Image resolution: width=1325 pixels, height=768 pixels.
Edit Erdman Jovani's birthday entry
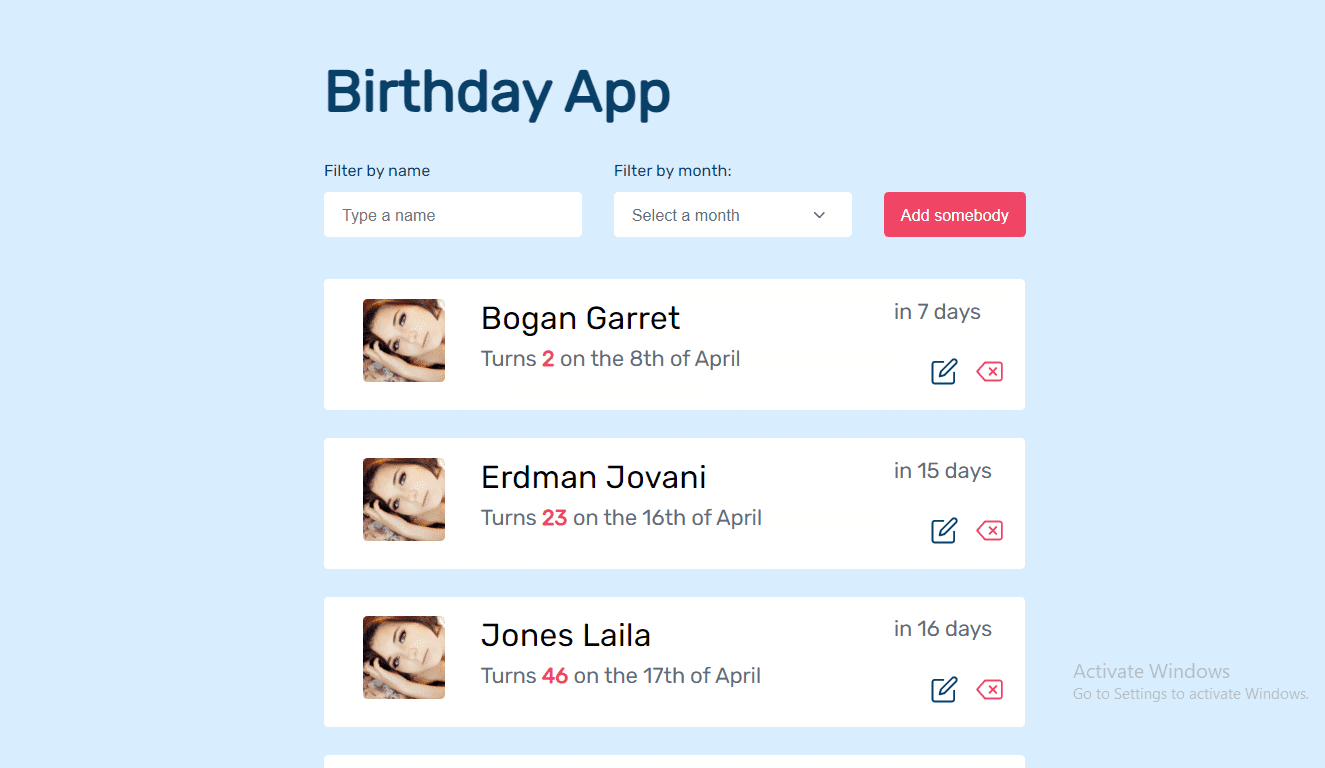(944, 531)
